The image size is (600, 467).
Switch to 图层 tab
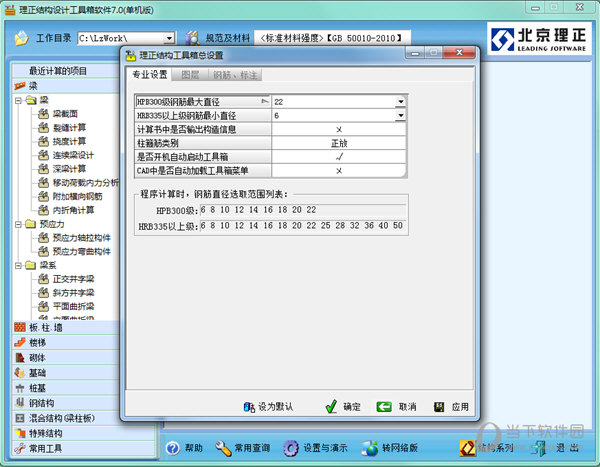pos(189,75)
